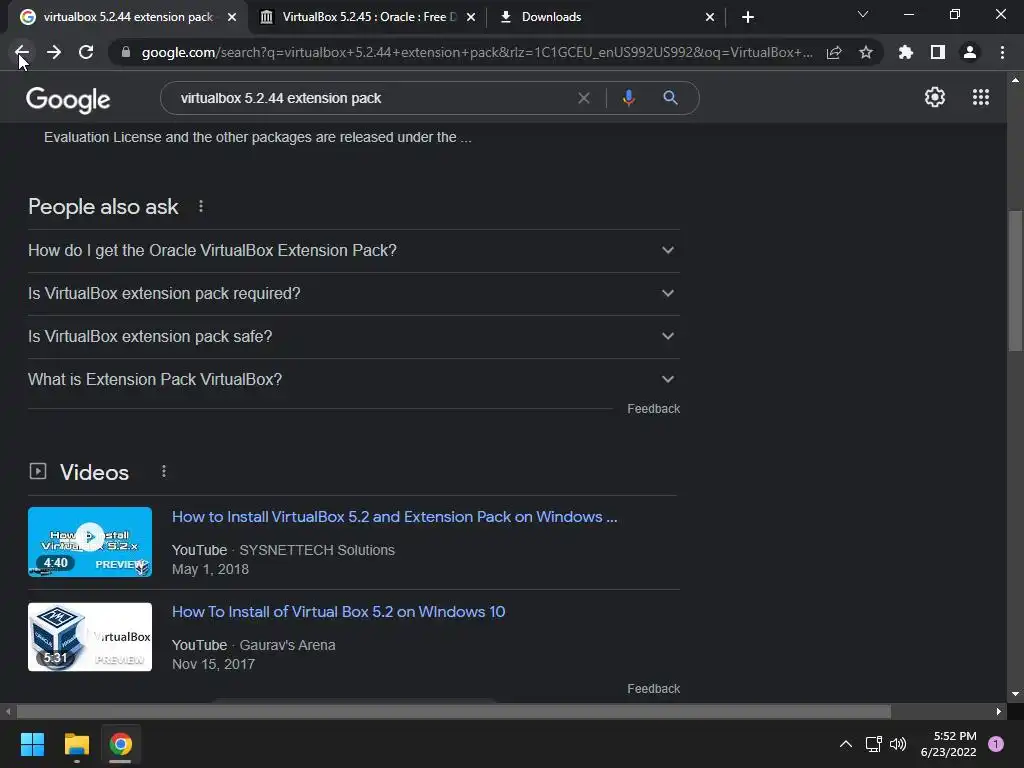
Task: Click the scroll right arrow of horizontal scrollbar
Action: 999,711
